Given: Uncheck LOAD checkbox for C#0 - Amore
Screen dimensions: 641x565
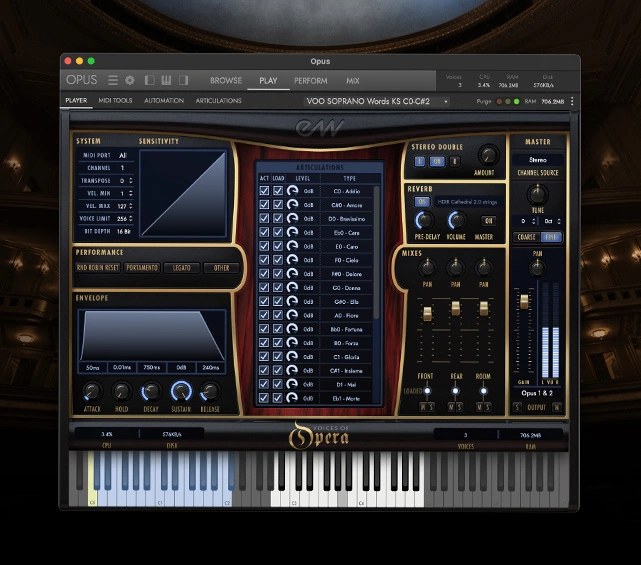Looking at the screenshot, I should tap(278, 204).
